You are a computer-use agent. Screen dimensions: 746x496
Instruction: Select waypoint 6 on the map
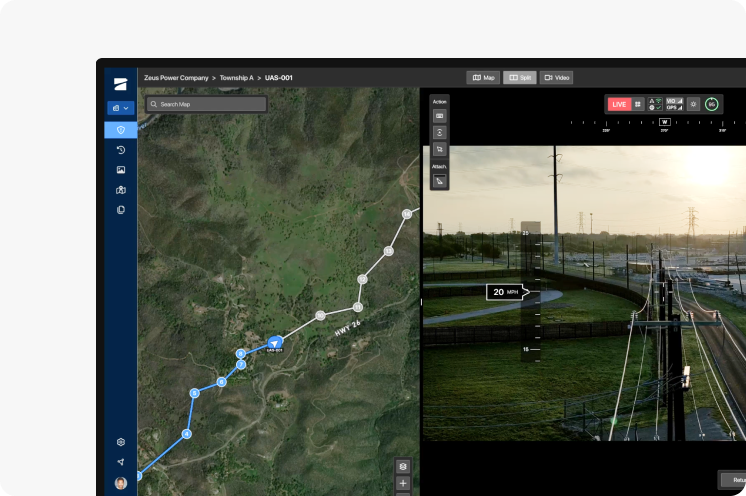[x=221, y=382]
